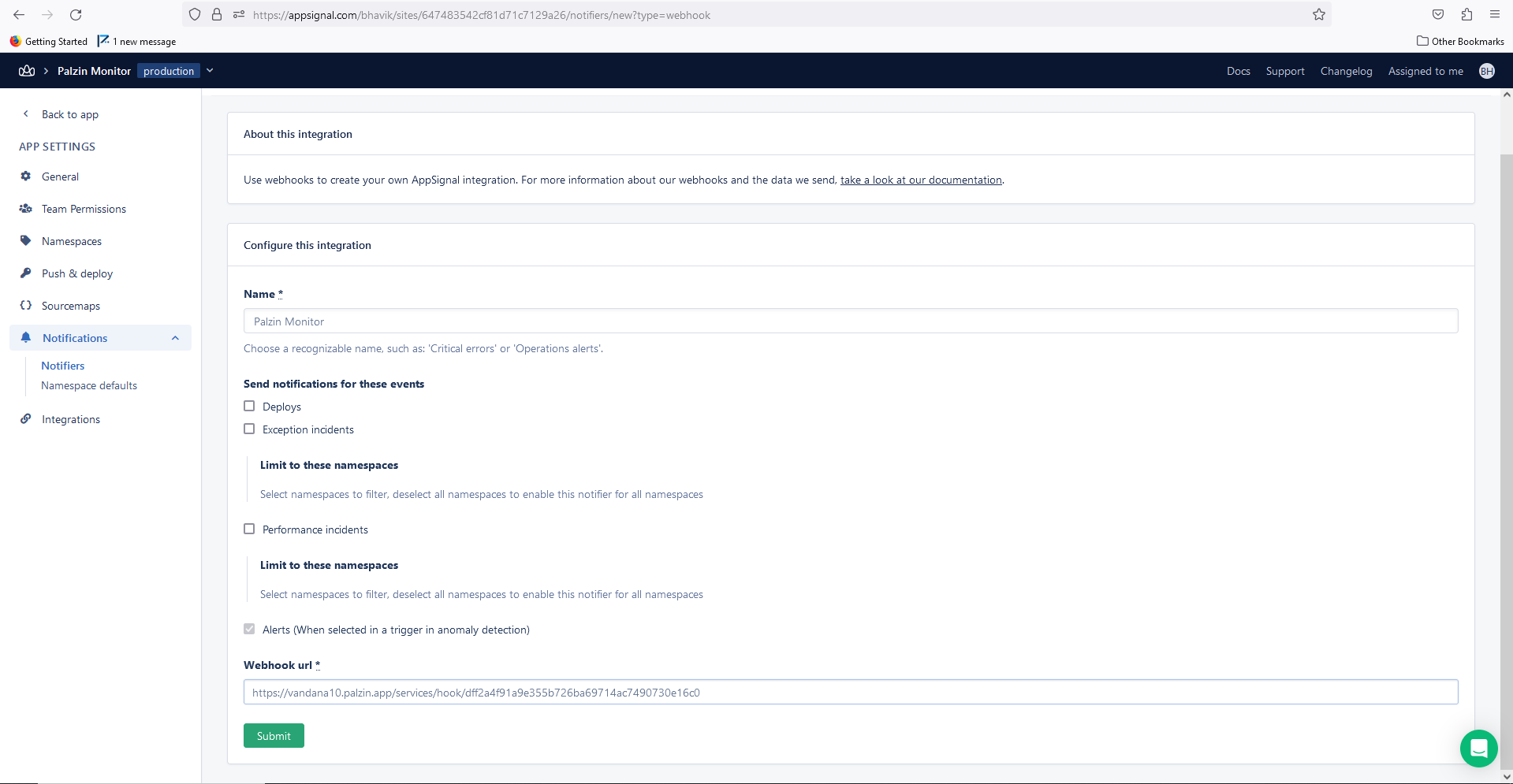Collapse the Notifications sidebar section chevron

(175, 338)
